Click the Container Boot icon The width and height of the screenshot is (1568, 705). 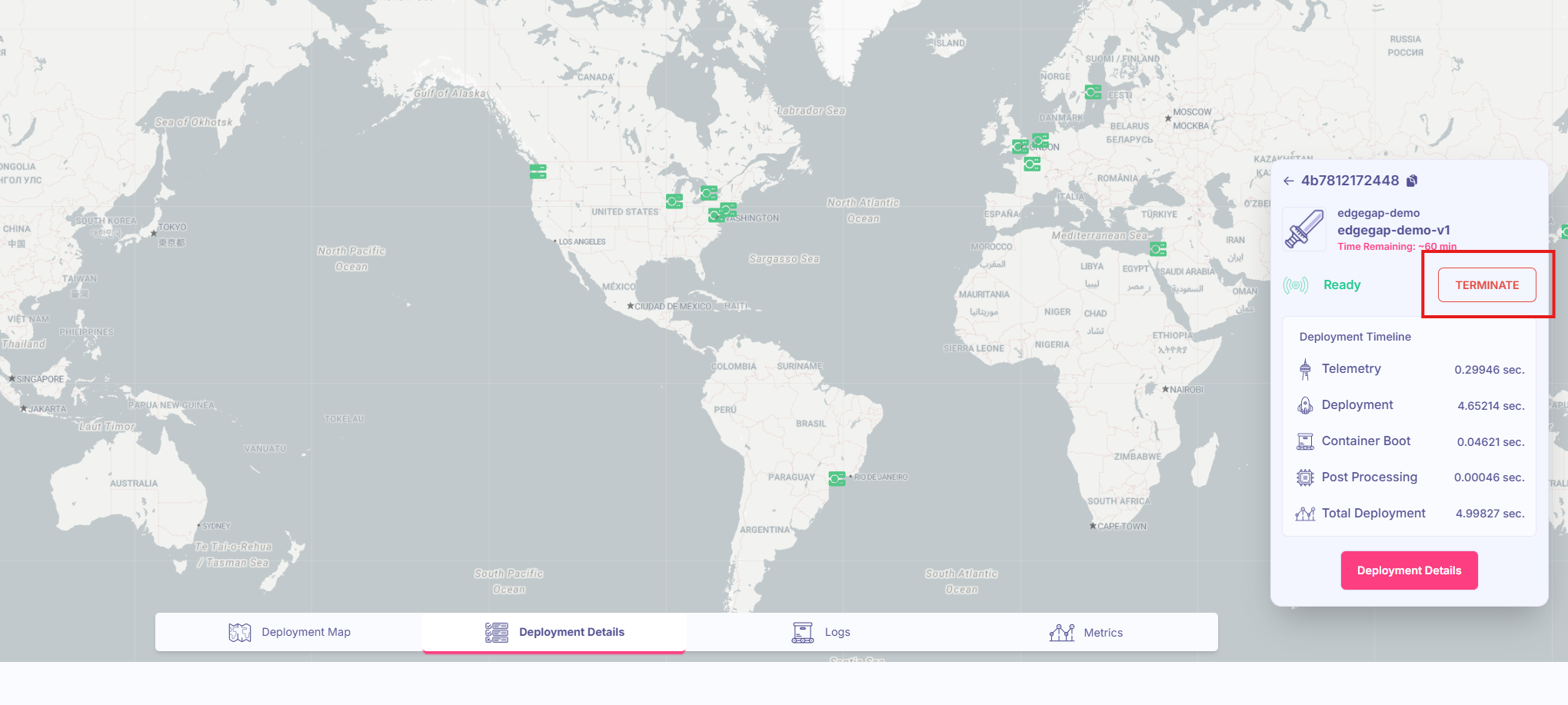click(x=1305, y=441)
